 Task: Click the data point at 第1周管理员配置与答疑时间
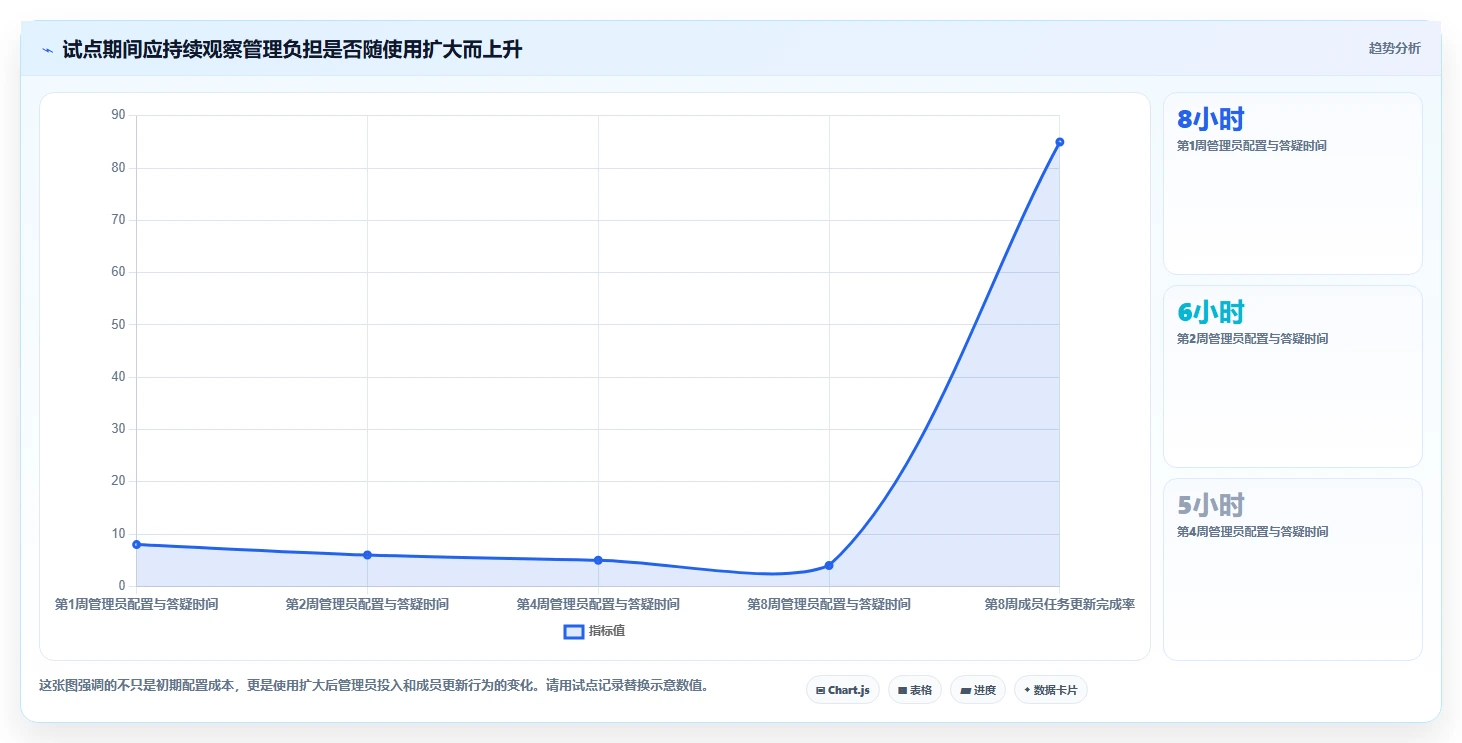[x=137, y=544]
